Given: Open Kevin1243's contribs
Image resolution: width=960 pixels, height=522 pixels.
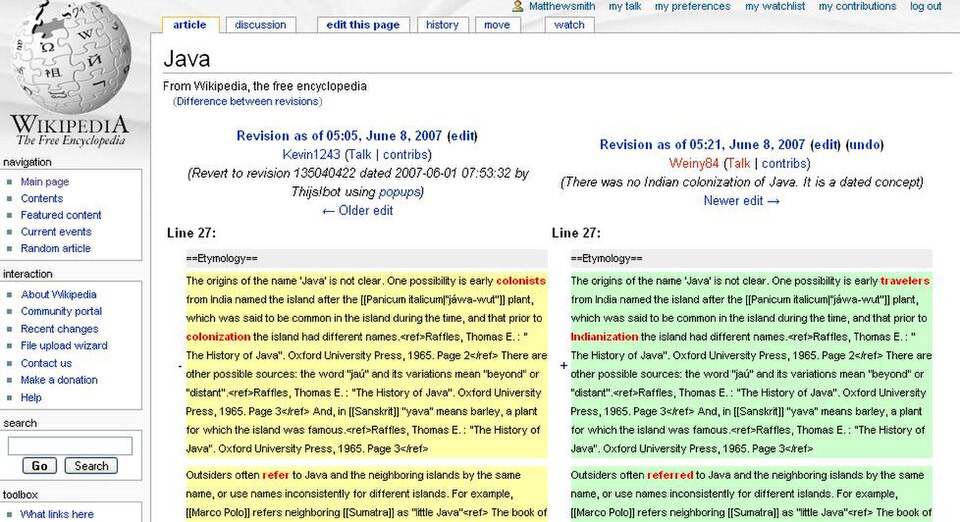Looking at the screenshot, I should [x=405, y=155].
